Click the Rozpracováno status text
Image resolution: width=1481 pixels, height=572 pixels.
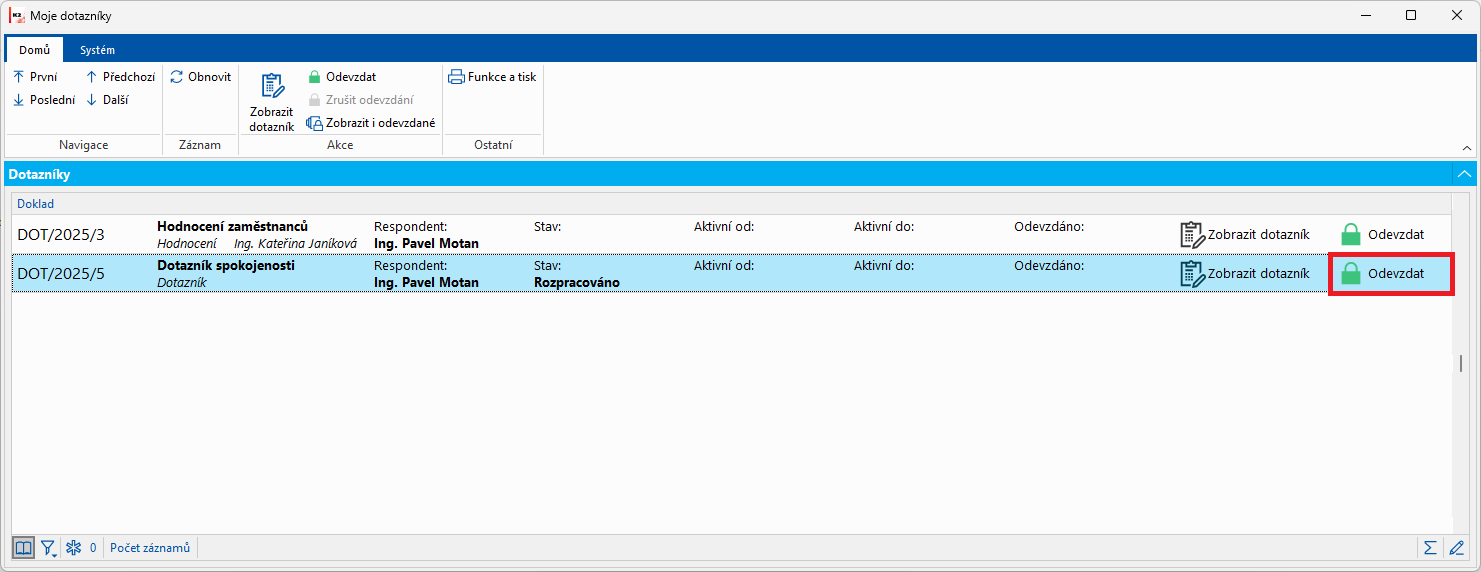(577, 283)
